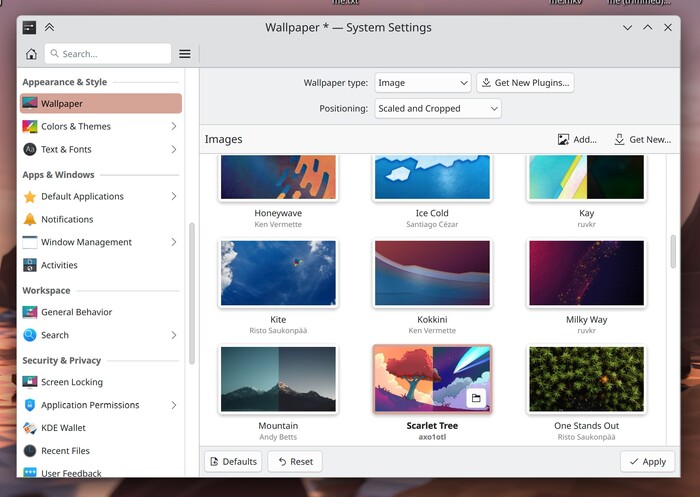Click the Apply button
This screenshot has width=700, height=497.
(646, 462)
